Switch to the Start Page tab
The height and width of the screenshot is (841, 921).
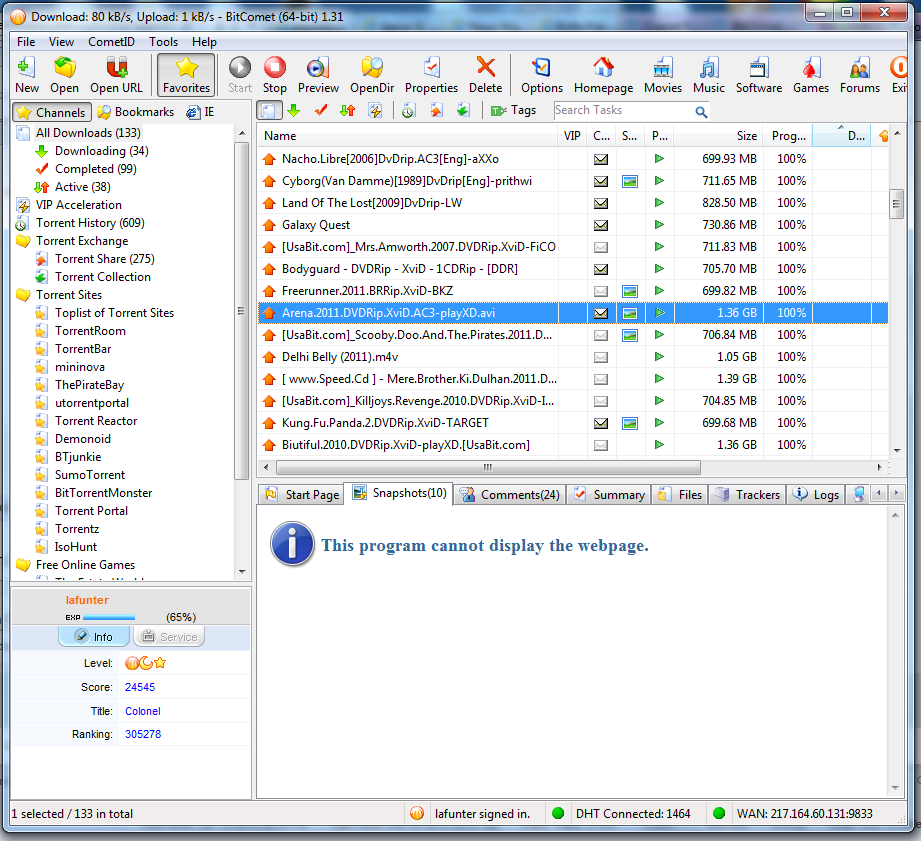(x=303, y=495)
